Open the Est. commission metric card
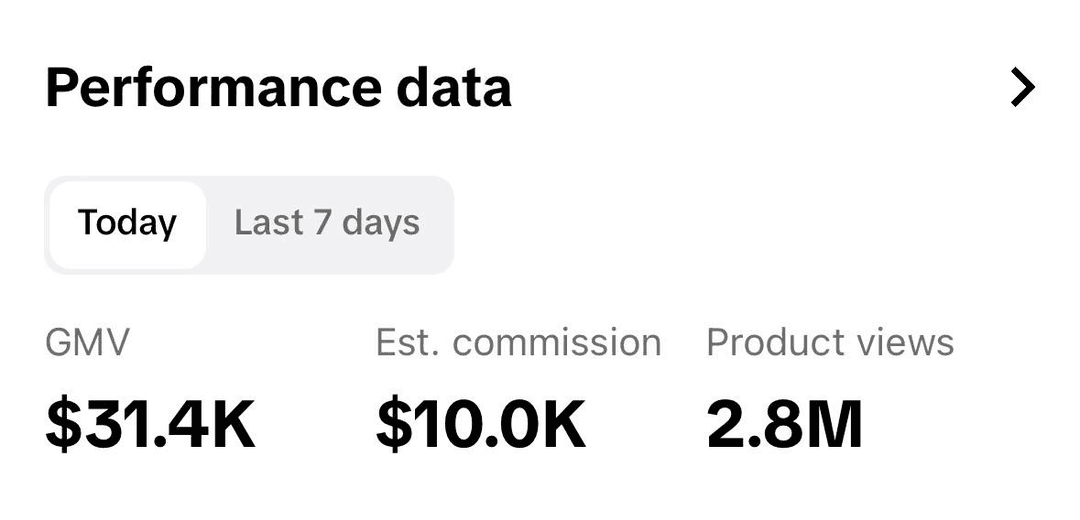 click(518, 390)
